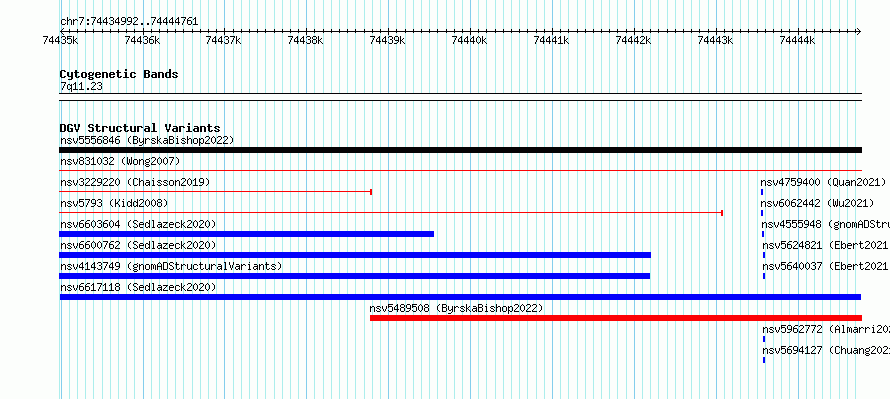890x399 pixels.
Task: Select the 7q11.23 band label
Action: click(x=81, y=86)
